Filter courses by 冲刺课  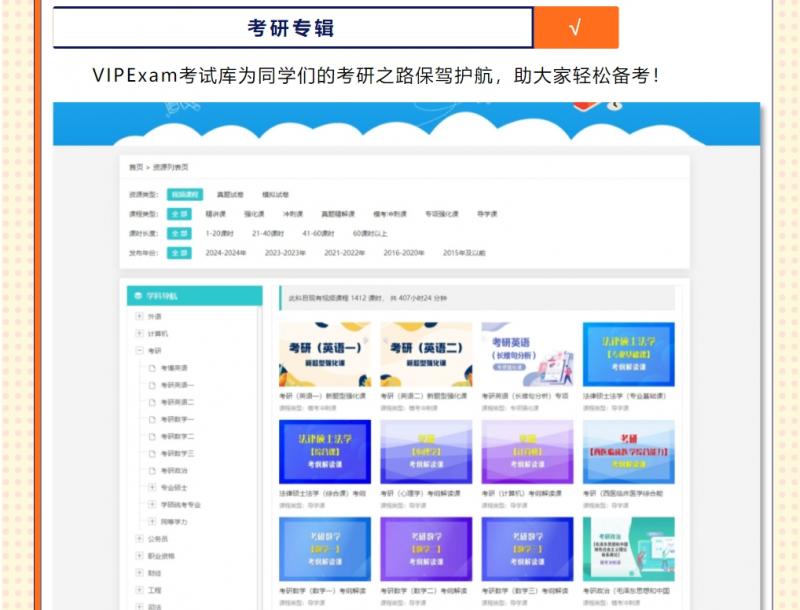(293, 214)
